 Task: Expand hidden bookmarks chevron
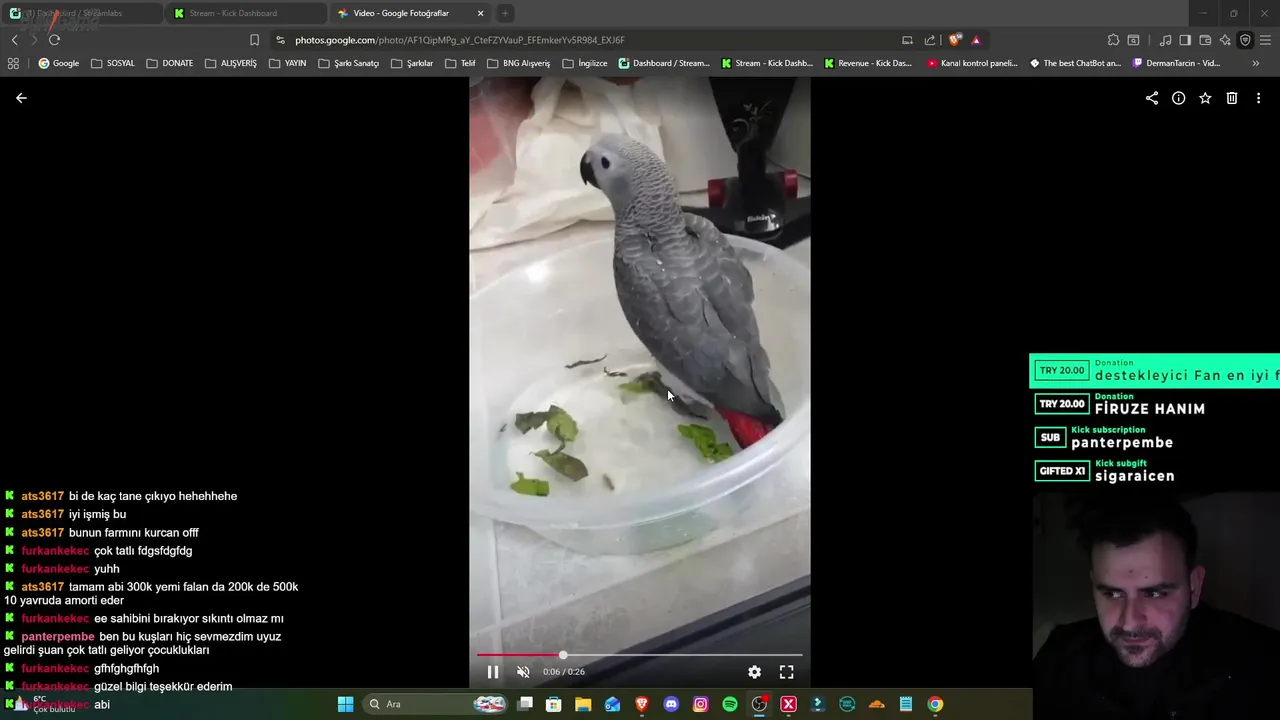pyautogui.click(x=1256, y=63)
